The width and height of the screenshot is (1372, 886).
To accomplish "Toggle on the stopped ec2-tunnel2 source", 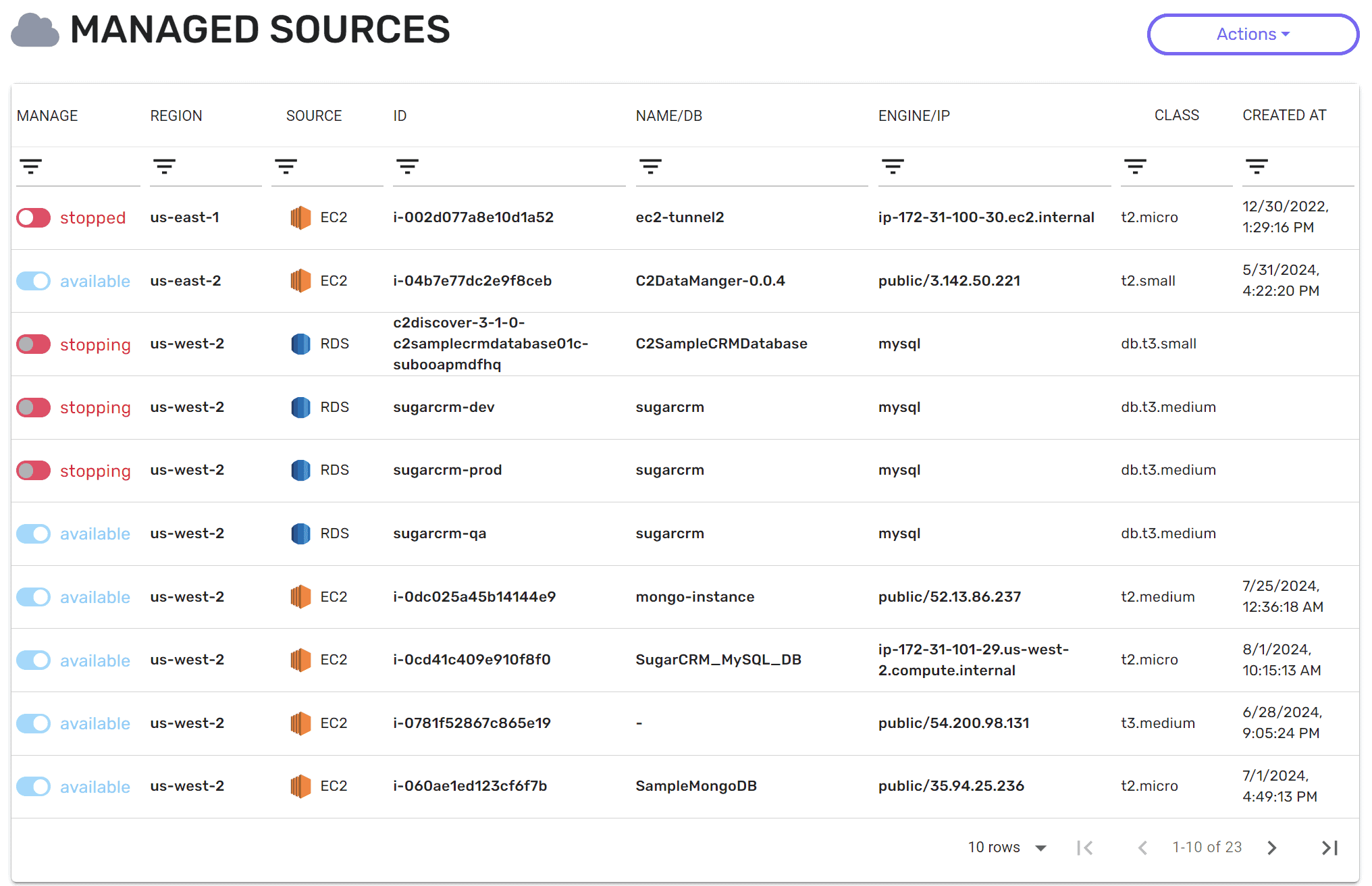I will coord(34,217).
